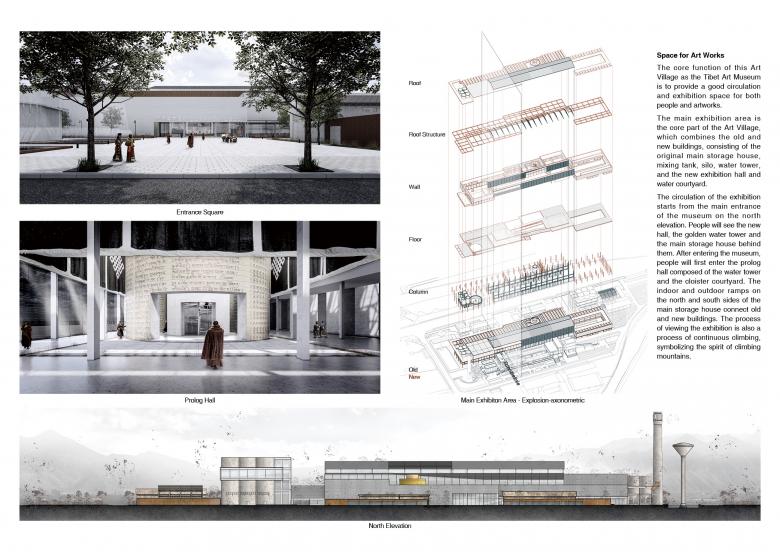The image size is (780, 552).
Task: Select the 'Column' layer label
Action: (418, 291)
